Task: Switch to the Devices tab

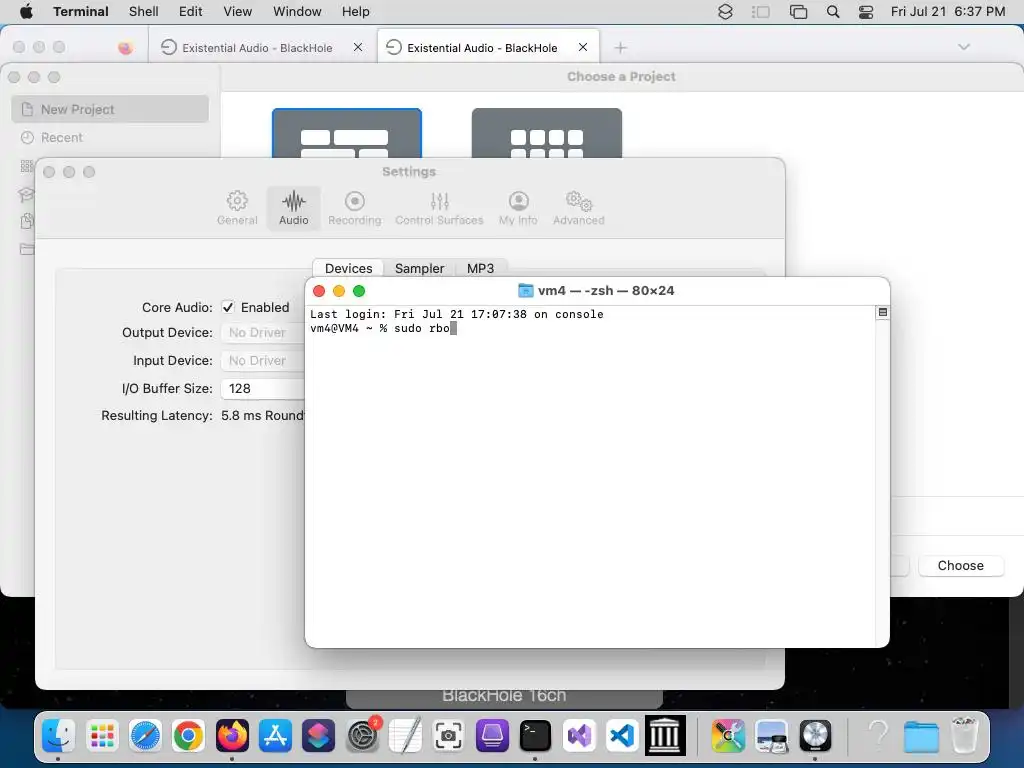Action: [349, 268]
